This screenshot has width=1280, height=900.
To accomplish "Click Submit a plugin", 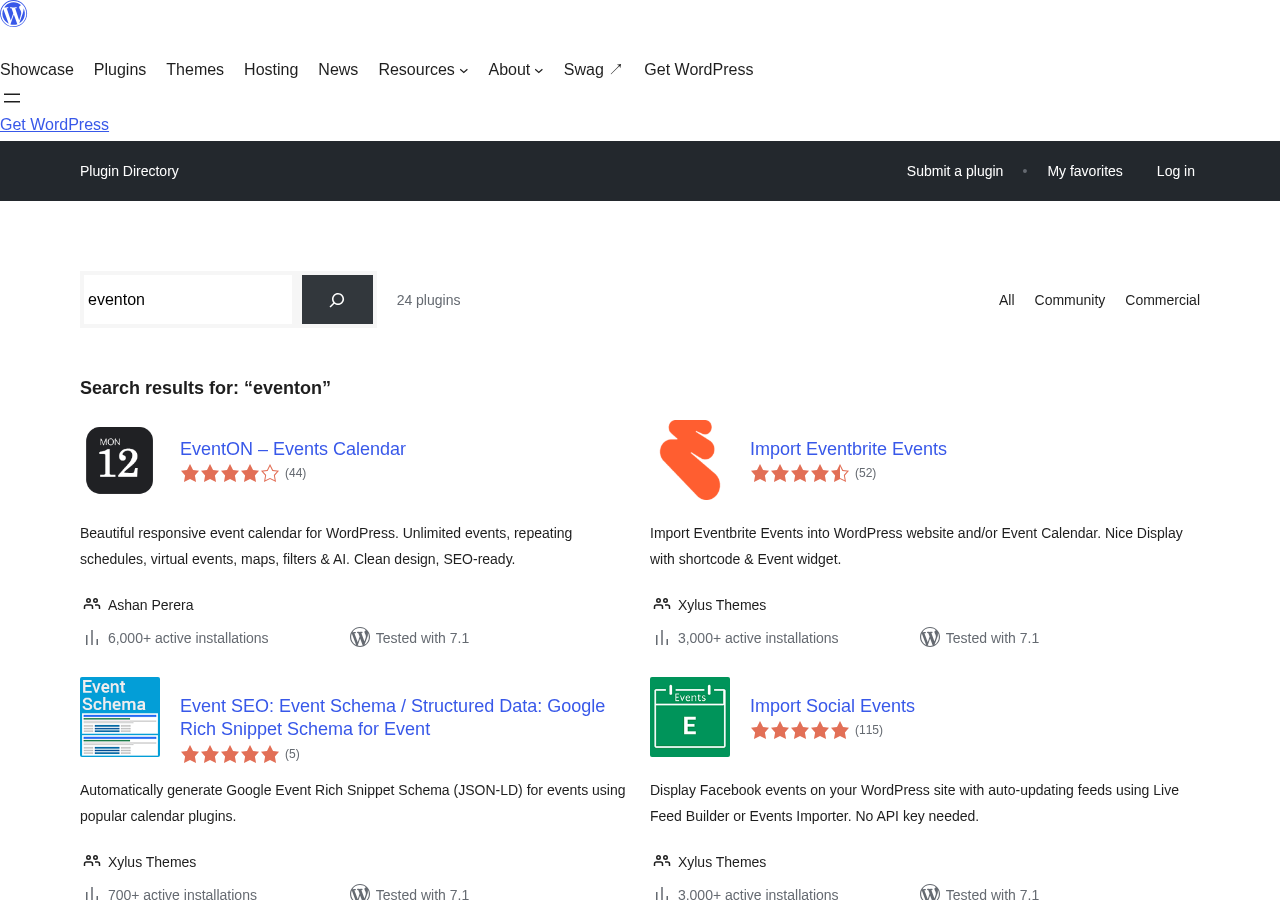I will (x=955, y=171).
